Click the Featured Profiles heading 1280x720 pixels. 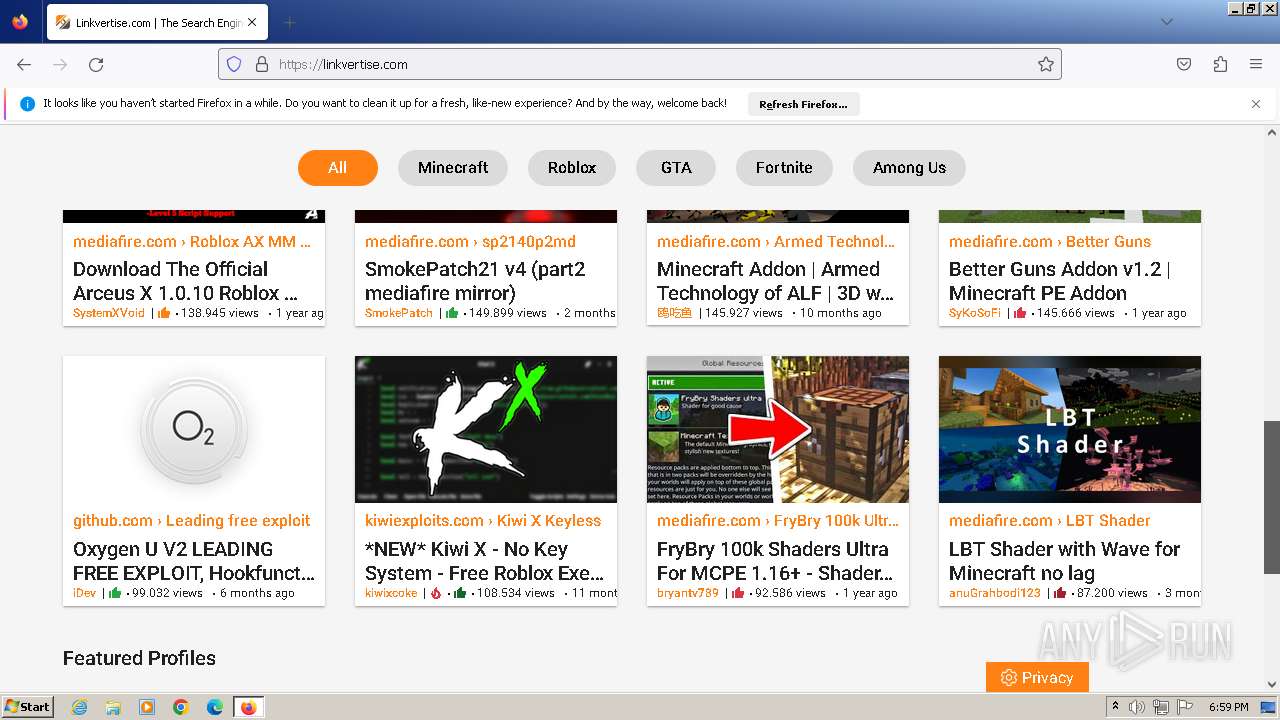(139, 658)
